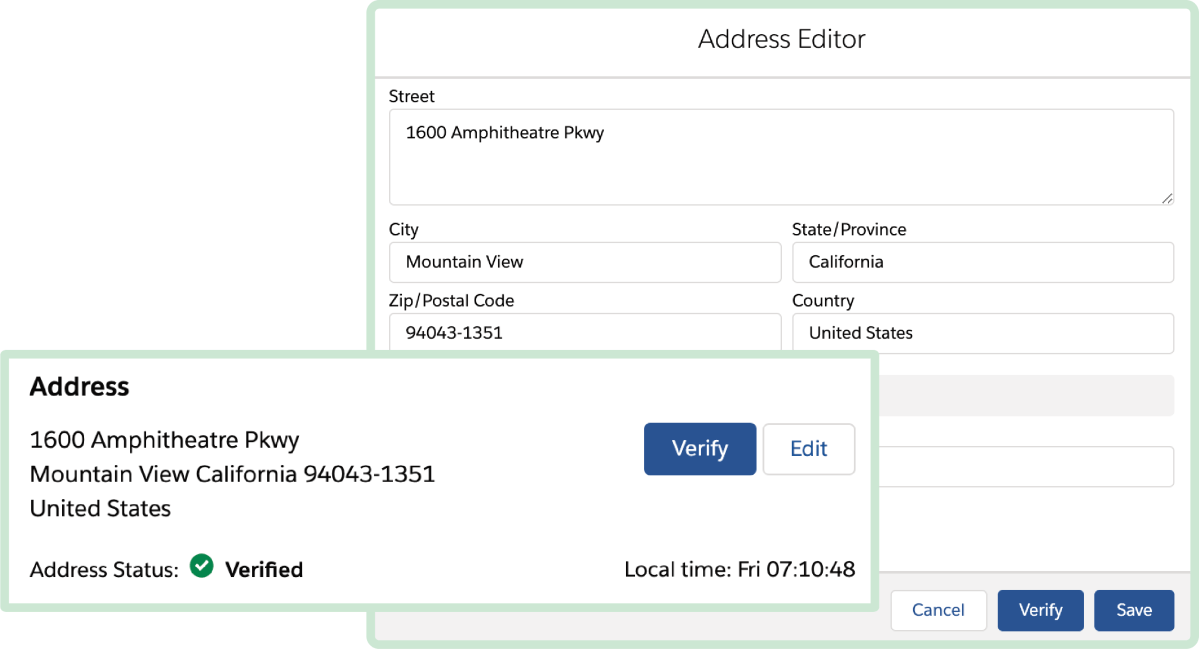Click the State/Province field showing California
This screenshot has height=649, width=1199.
coord(983,262)
